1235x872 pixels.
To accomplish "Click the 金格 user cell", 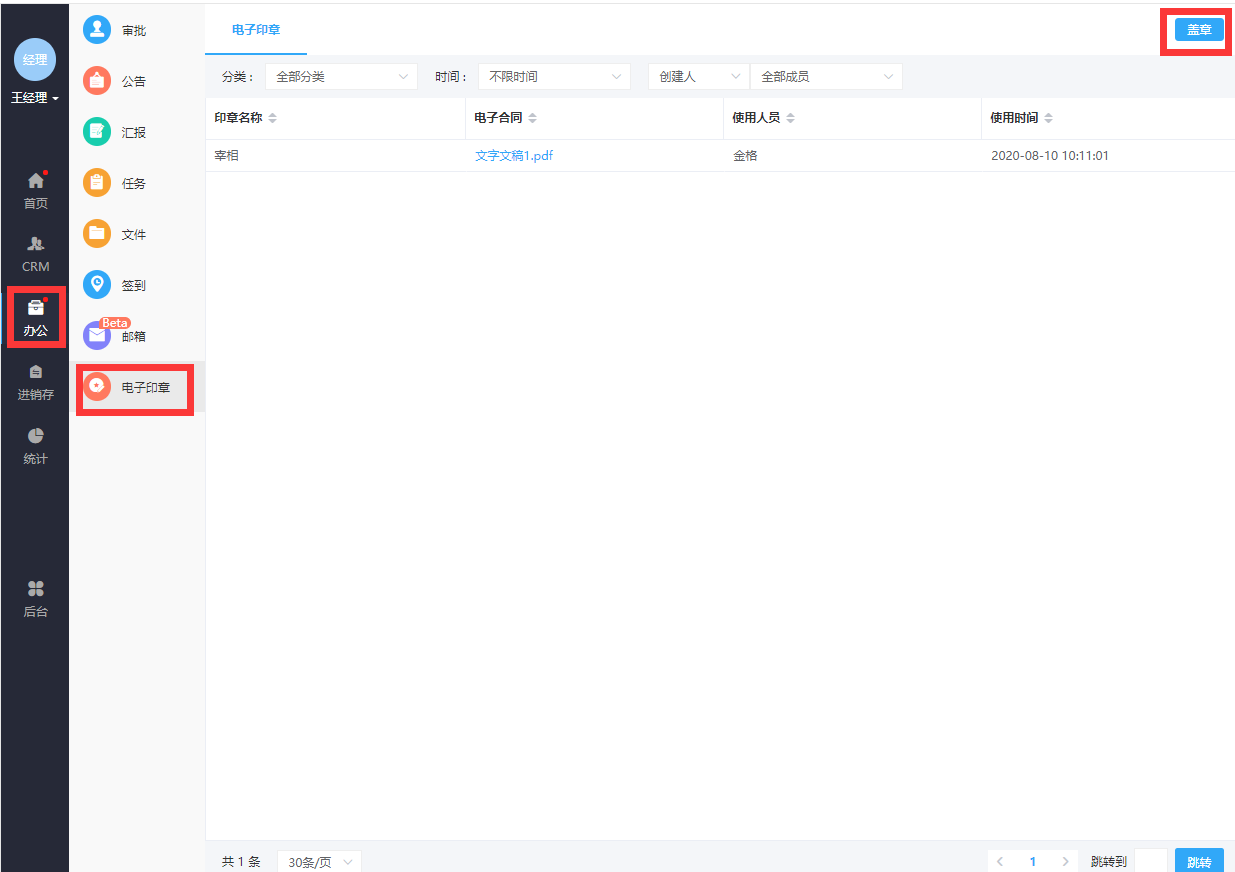I will pos(745,156).
